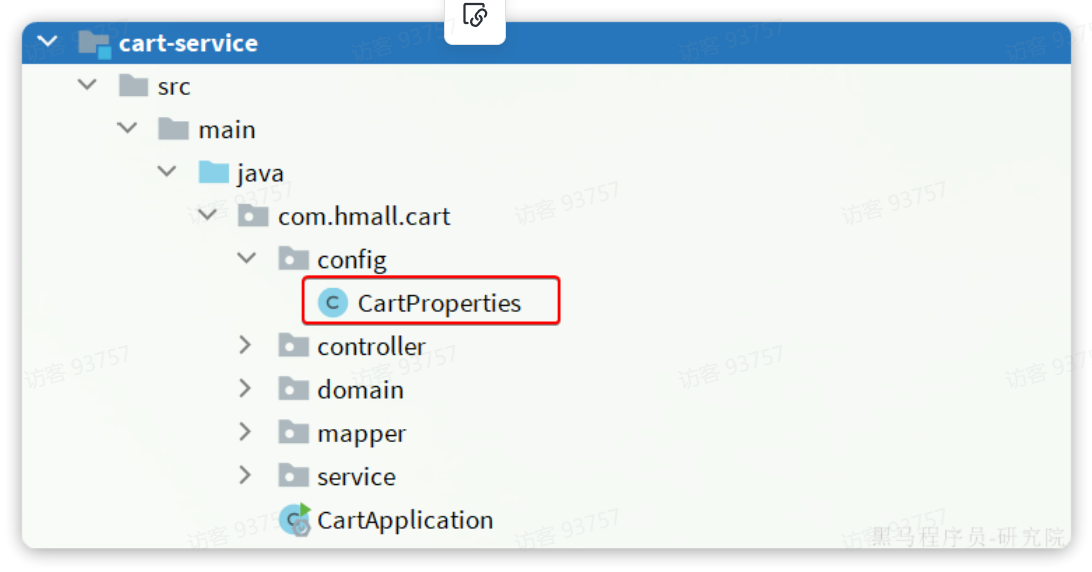Click the blue java source folder icon
The height and width of the screenshot is (572, 1092).
click(214, 172)
